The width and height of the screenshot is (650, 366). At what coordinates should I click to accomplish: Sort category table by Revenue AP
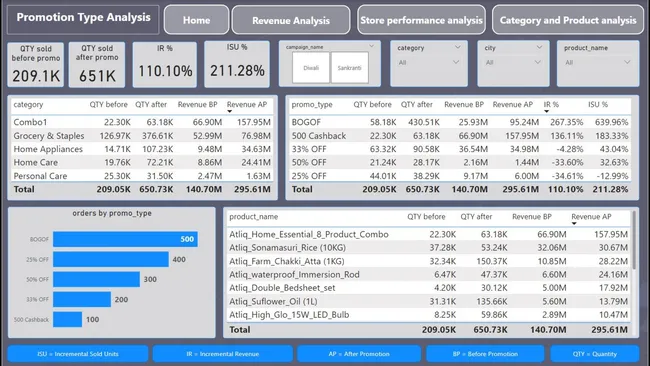(x=247, y=105)
